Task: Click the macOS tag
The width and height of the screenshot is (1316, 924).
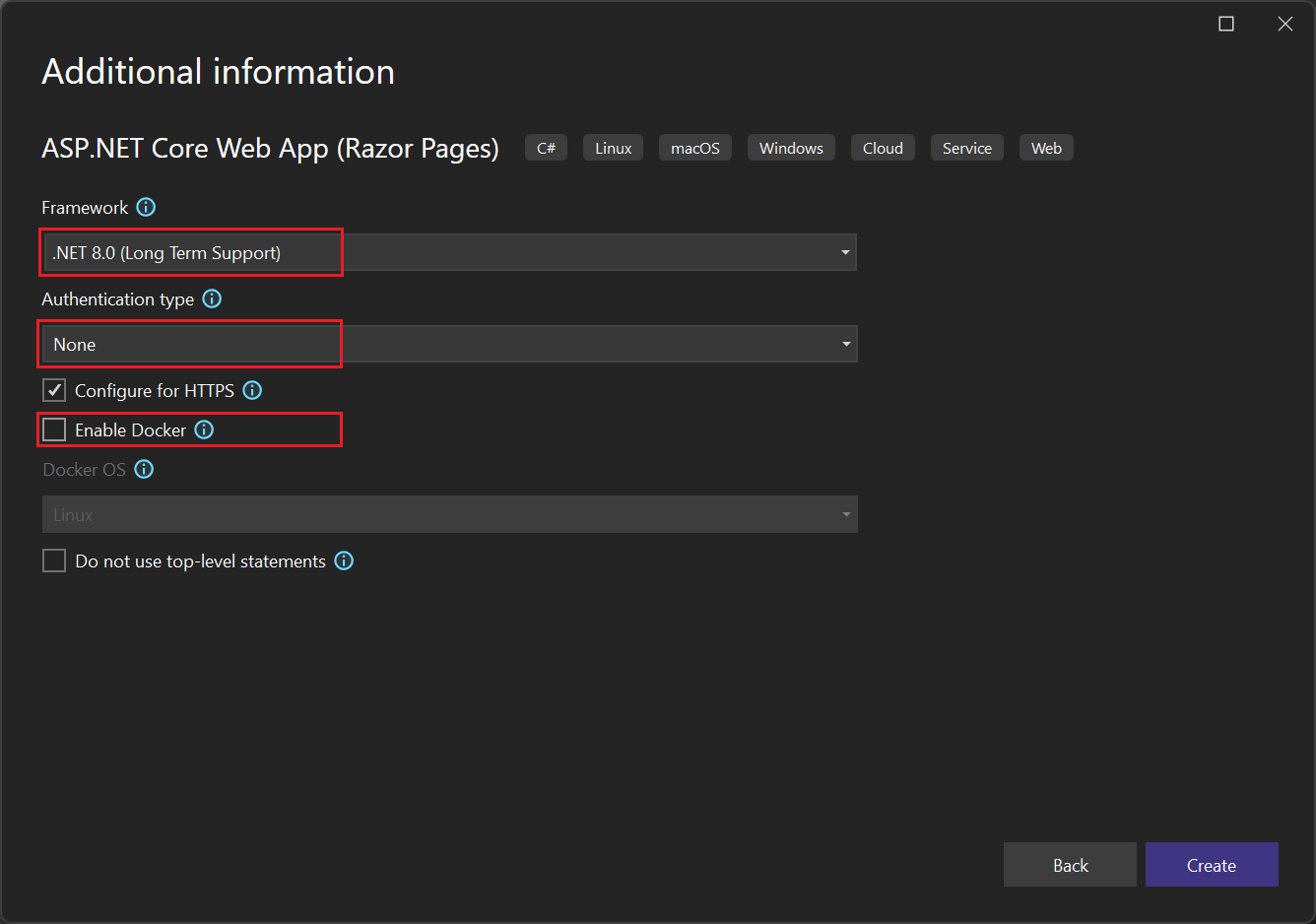Action: click(694, 148)
